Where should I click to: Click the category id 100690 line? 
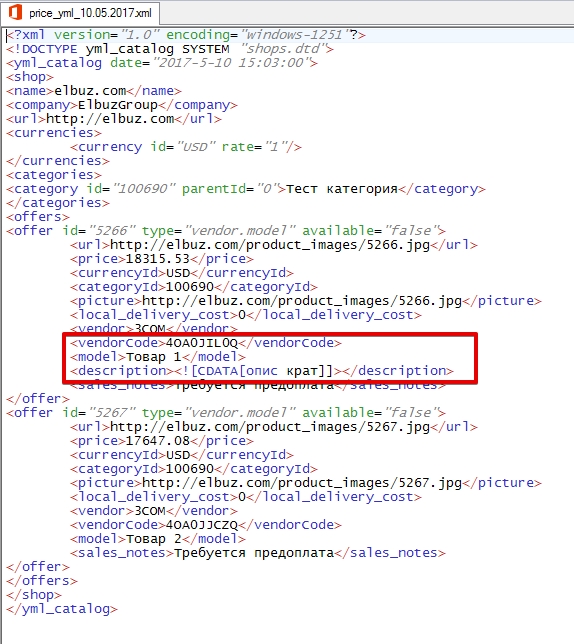[246, 189]
